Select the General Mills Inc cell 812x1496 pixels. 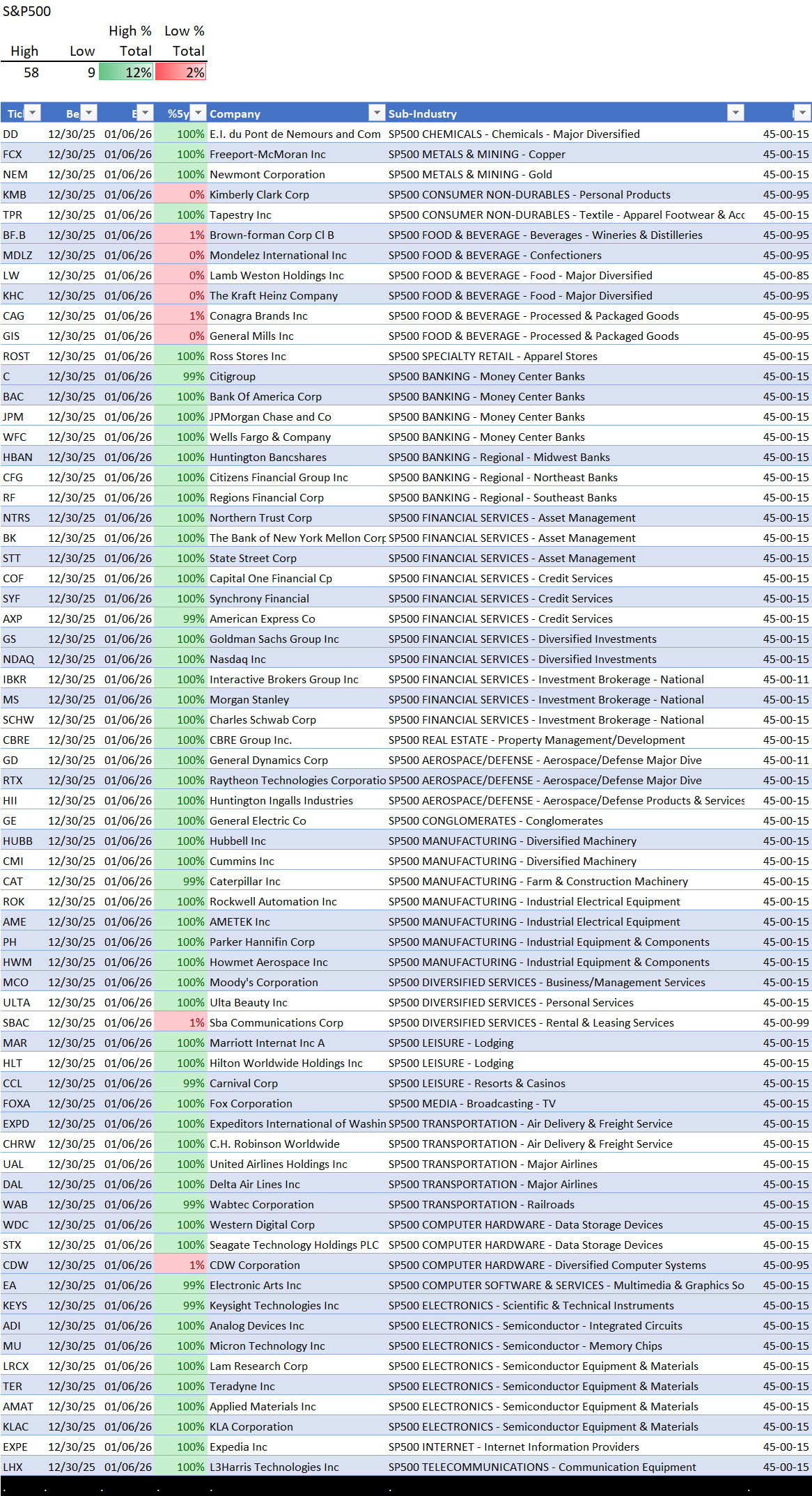[x=297, y=336]
